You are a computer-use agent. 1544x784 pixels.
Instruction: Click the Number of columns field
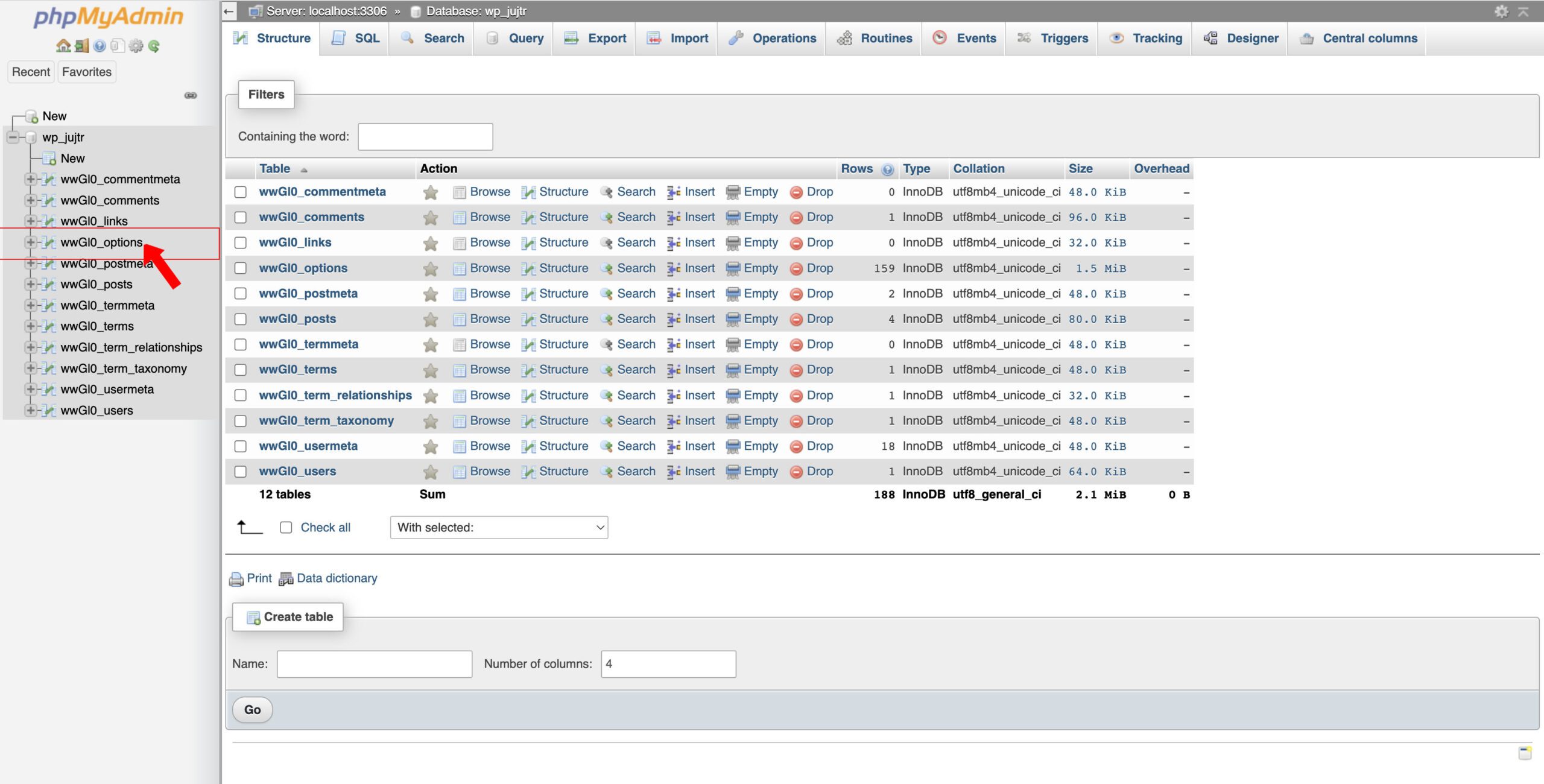click(668, 664)
